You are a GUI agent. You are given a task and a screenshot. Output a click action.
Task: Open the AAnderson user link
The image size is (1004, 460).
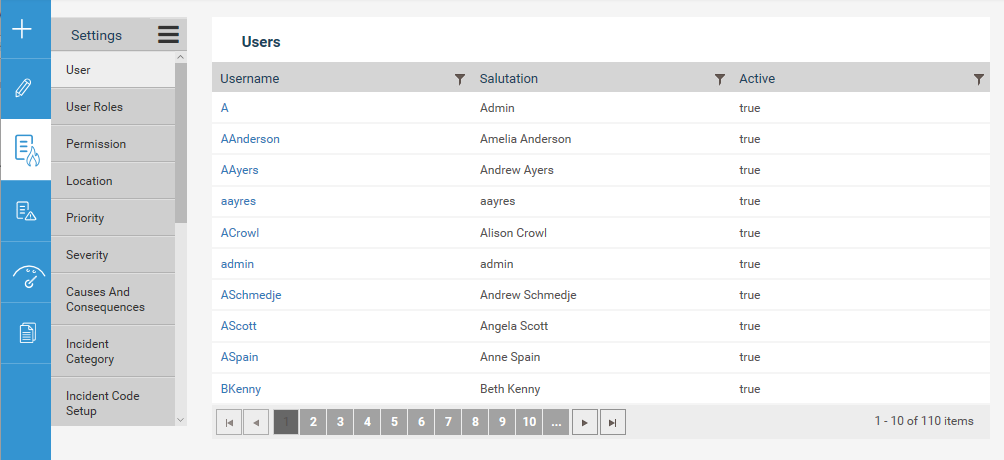pyautogui.click(x=250, y=139)
